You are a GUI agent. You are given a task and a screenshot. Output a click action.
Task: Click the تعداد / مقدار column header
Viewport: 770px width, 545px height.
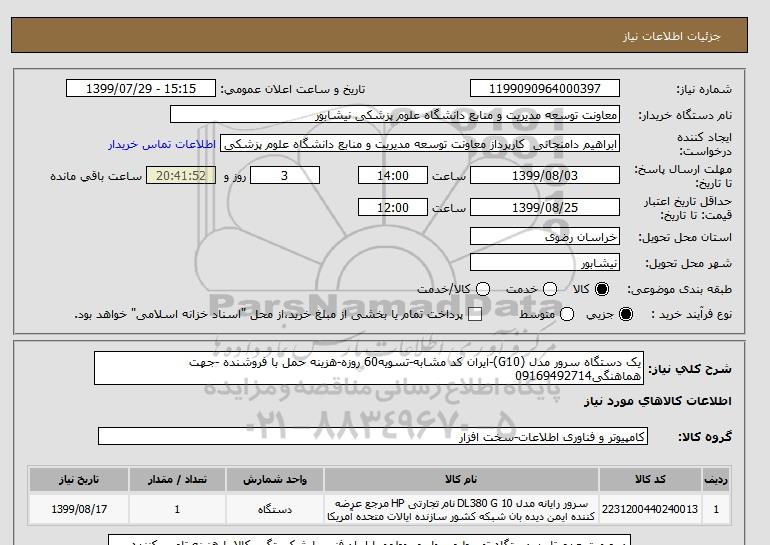coord(177,480)
